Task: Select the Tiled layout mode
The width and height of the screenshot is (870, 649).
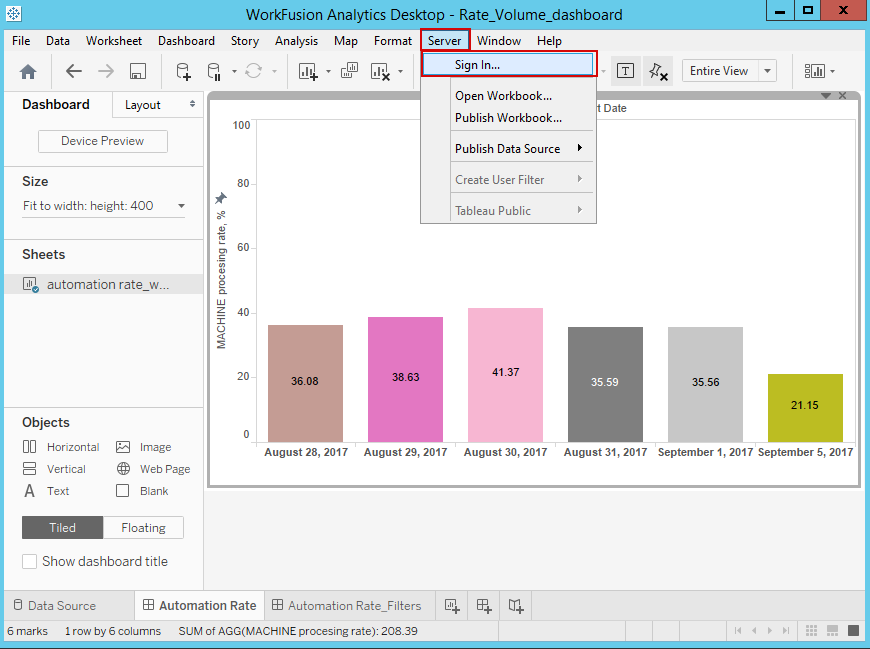Action: click(x=62, y=528)
